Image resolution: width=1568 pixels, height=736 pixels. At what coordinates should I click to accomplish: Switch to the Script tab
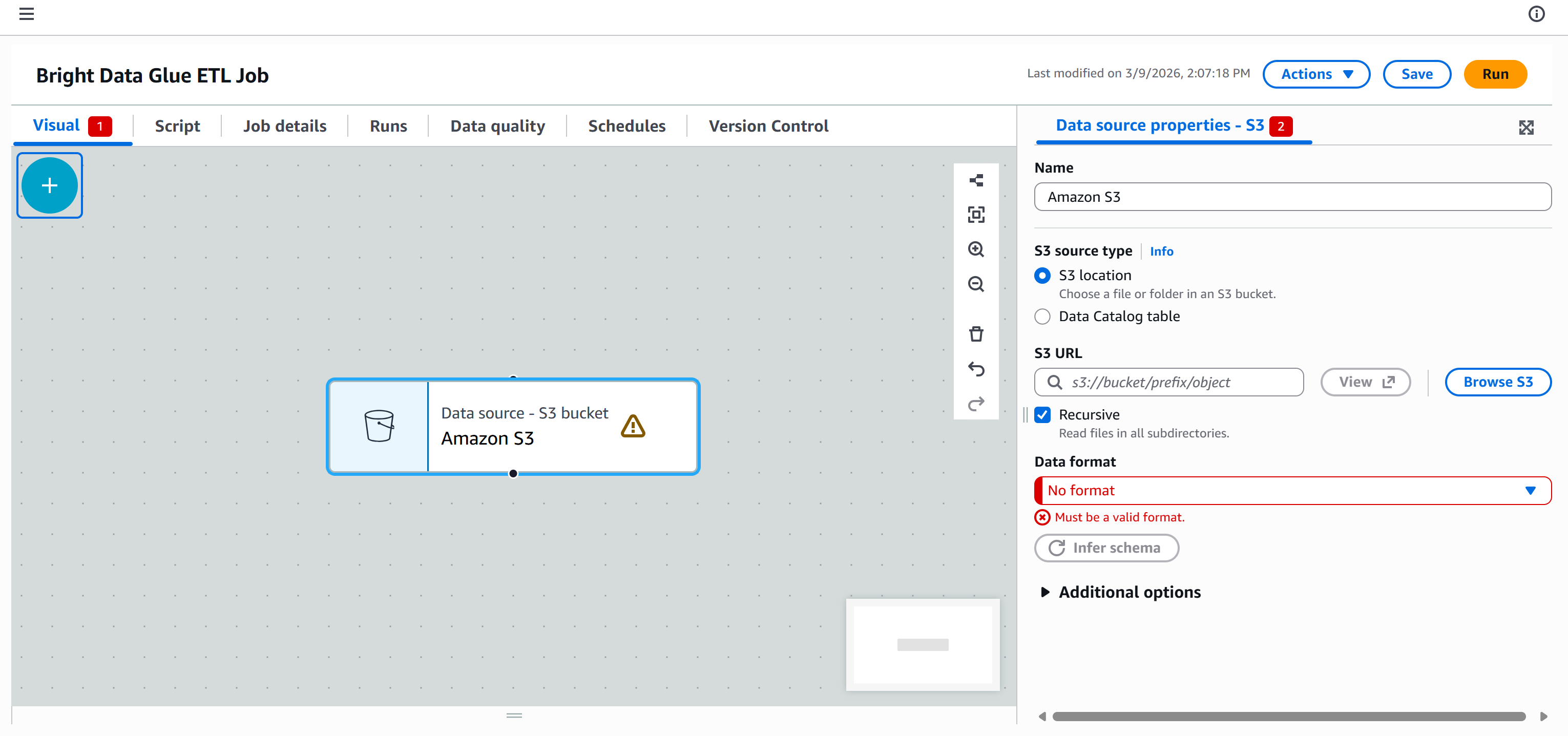click(177, 125)
